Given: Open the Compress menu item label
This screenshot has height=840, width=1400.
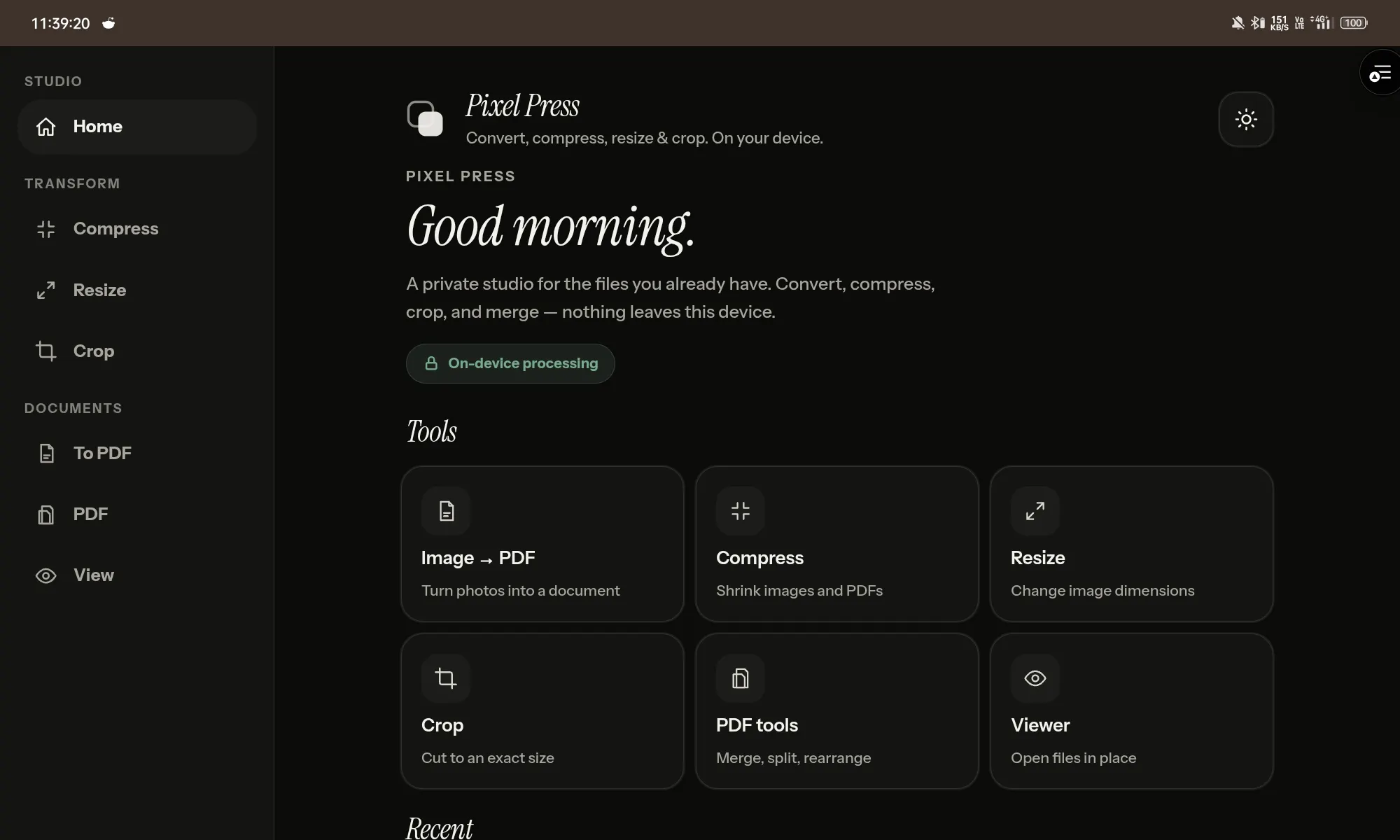Looking at the screenshot, I should [116, 229].
